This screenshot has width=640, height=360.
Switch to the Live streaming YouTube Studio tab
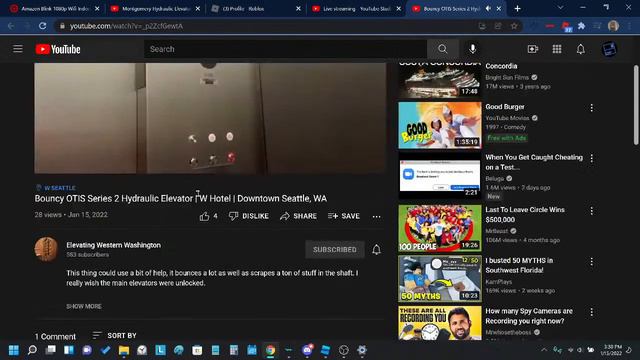(357, 9)
